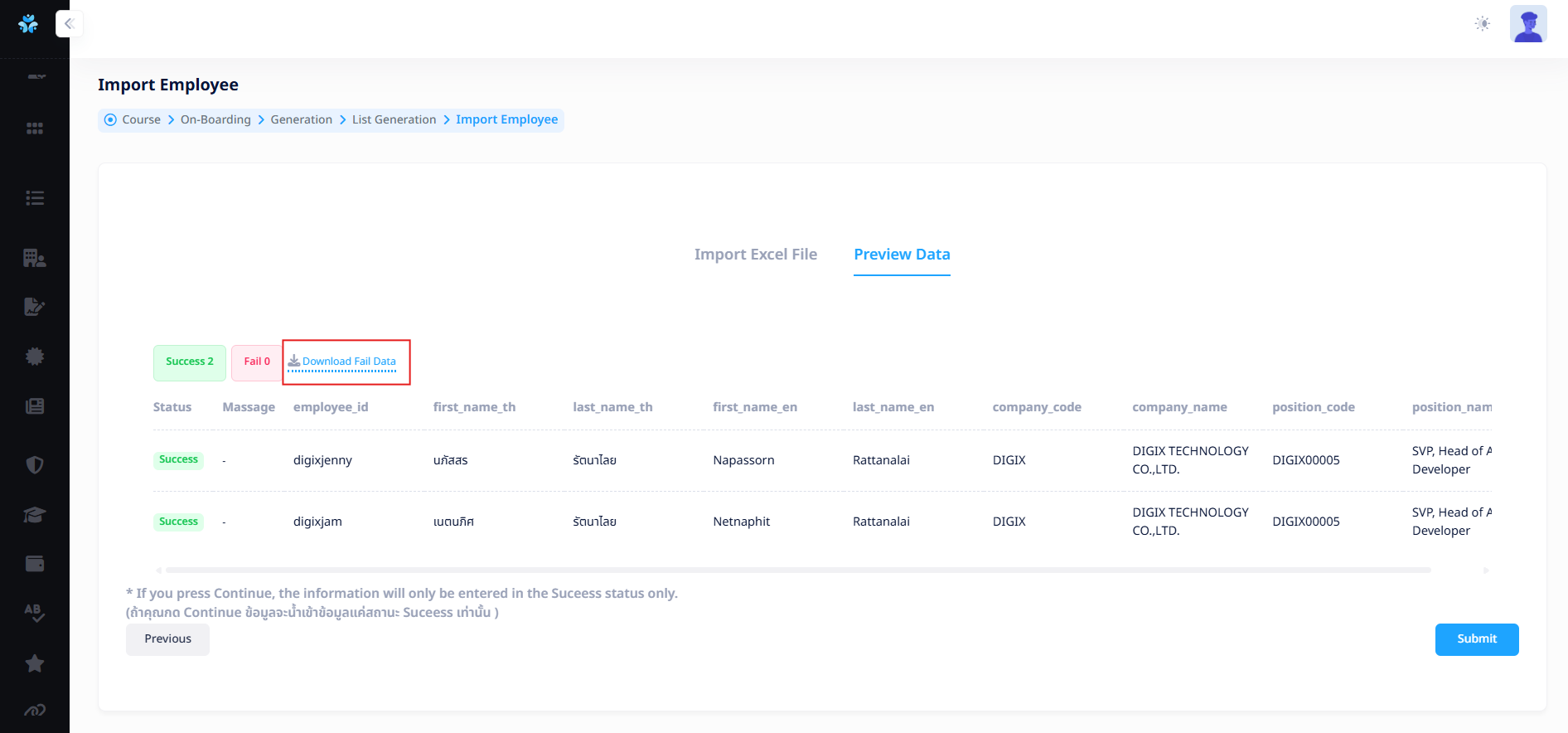1568x733 pixels.
Task: Click the table's horizontal scrollbar
Action: click(797, 570)
